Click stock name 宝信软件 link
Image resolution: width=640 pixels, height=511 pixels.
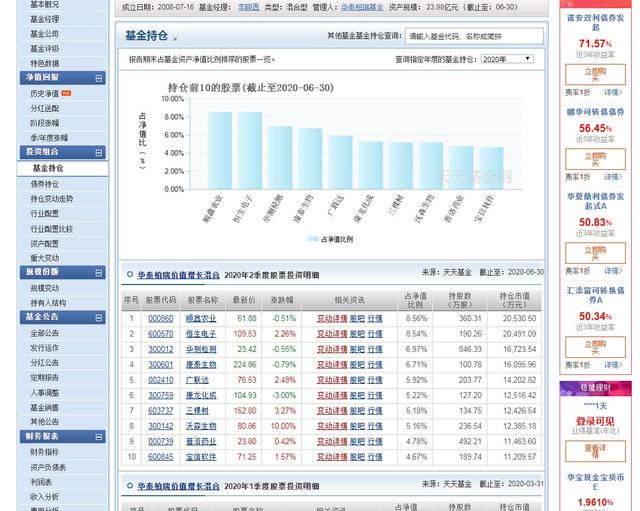201,457
